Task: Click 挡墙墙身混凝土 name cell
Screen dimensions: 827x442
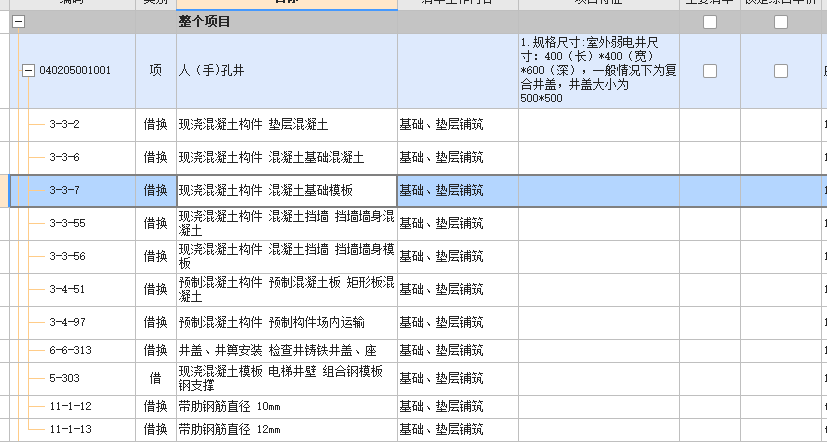Action: click(x=287, y=224)
